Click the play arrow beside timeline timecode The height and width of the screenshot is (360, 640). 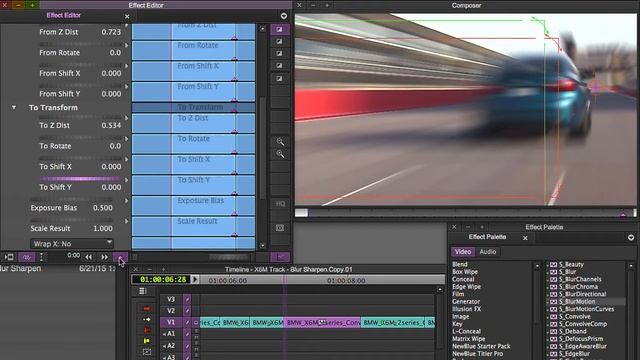point(195,280)
